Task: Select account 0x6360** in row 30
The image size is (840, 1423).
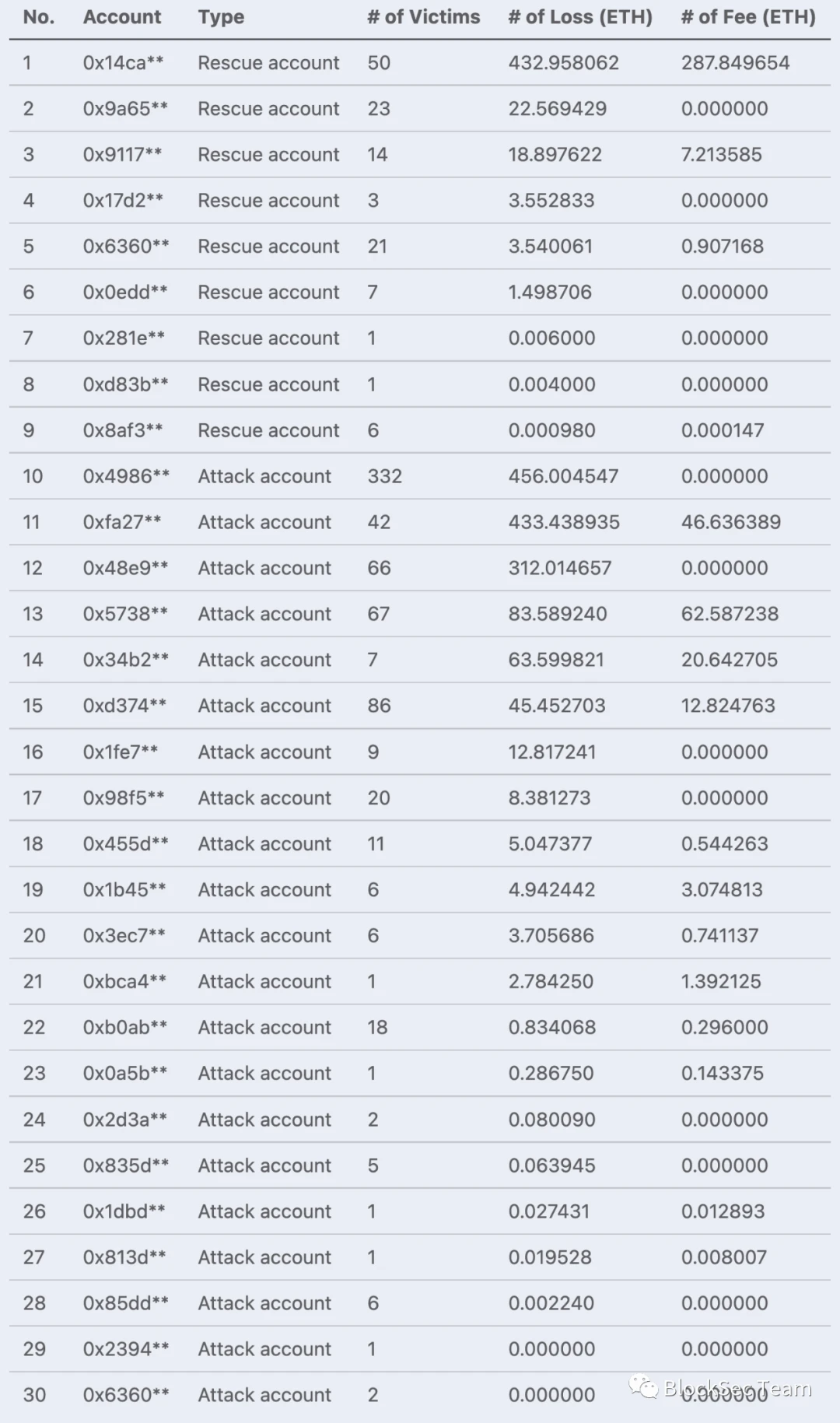Action: (x=126, y=1395)
